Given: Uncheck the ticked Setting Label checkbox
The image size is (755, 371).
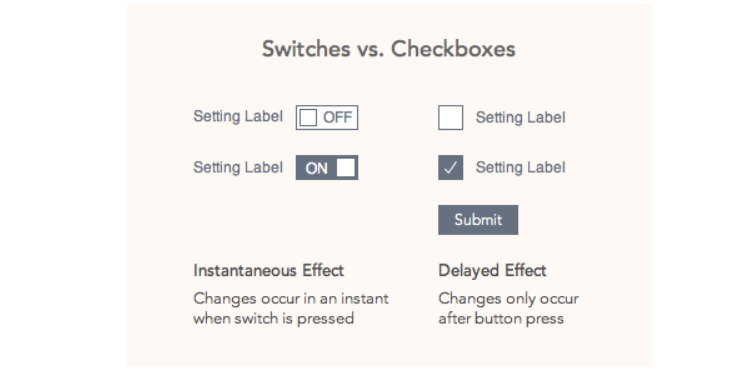Looking at the screenshot, I should tap(451, 167).
